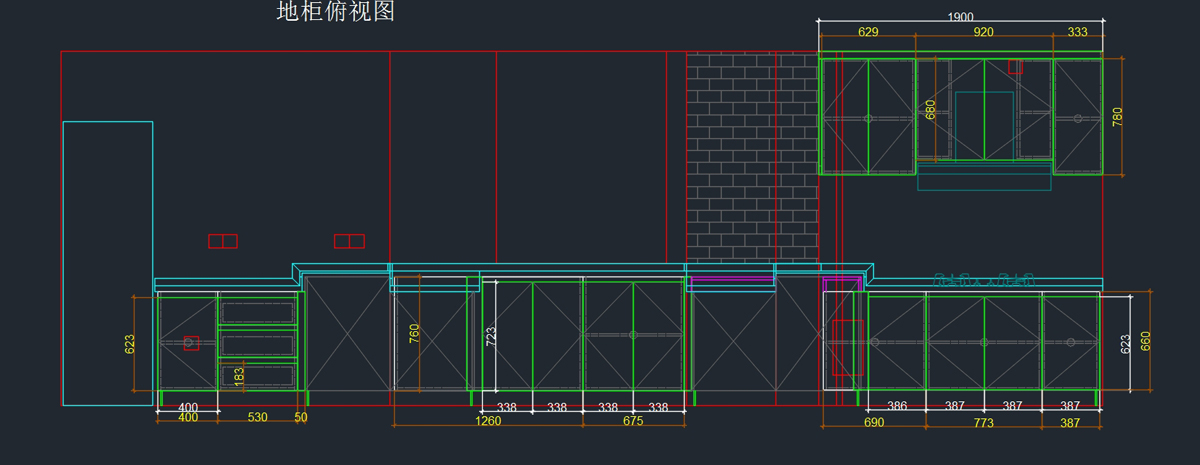
Task: Select the 530 dimension text
Action: click(x=257, y=417)
